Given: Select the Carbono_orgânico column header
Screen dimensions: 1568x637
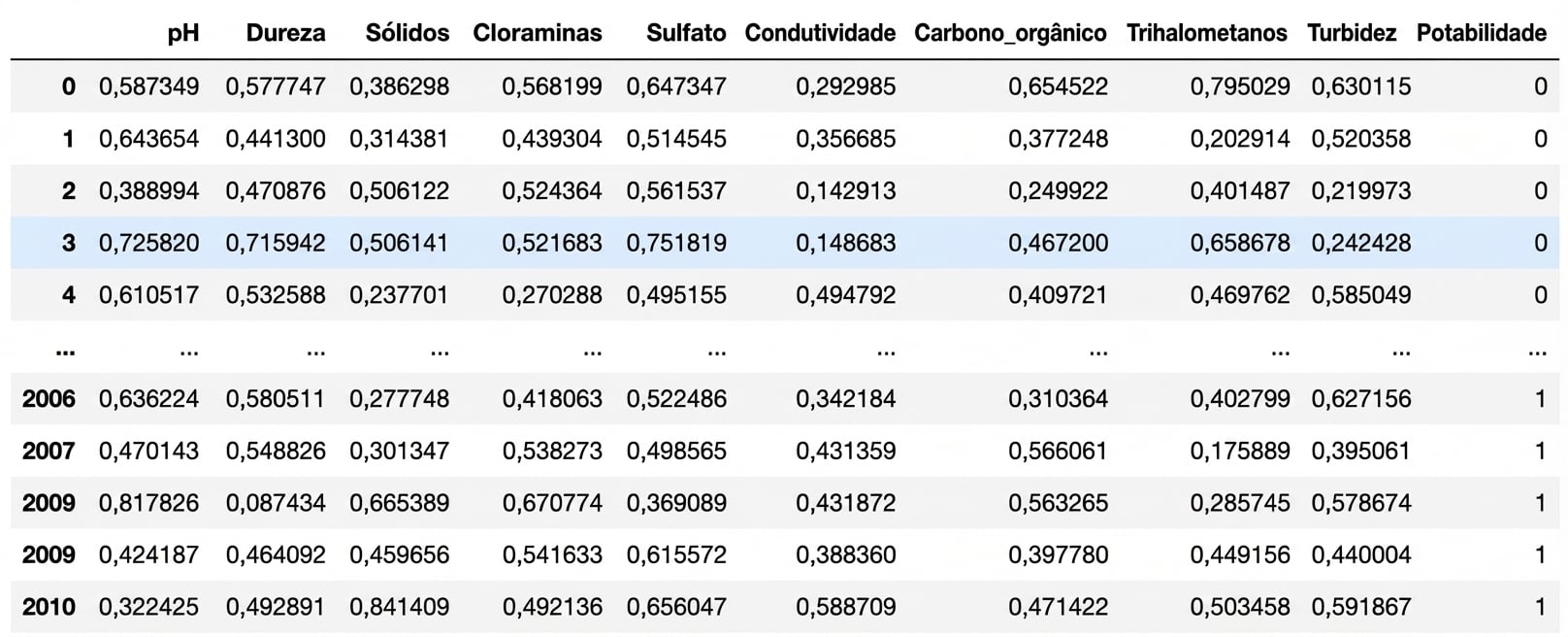Looking at the screenshot, I should (1010, 34).
